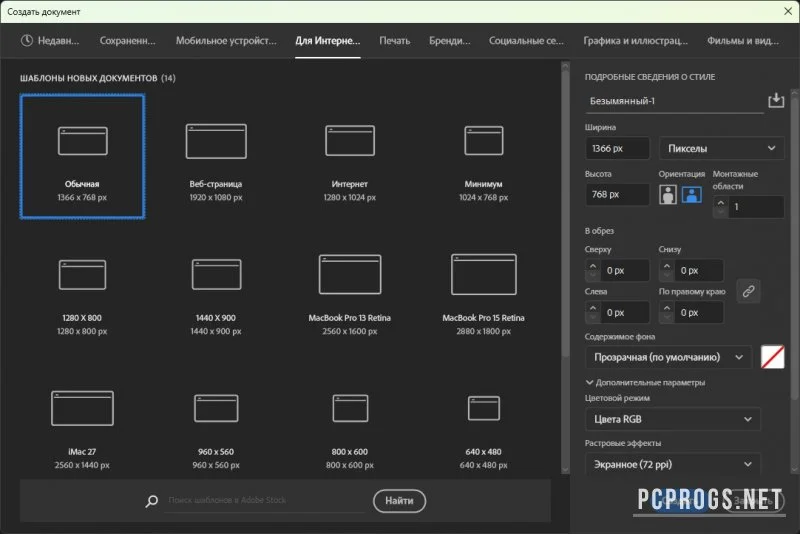Screen dimensions: 800x534
Task: Set landscape orientation
Action: tap(692, 194)
